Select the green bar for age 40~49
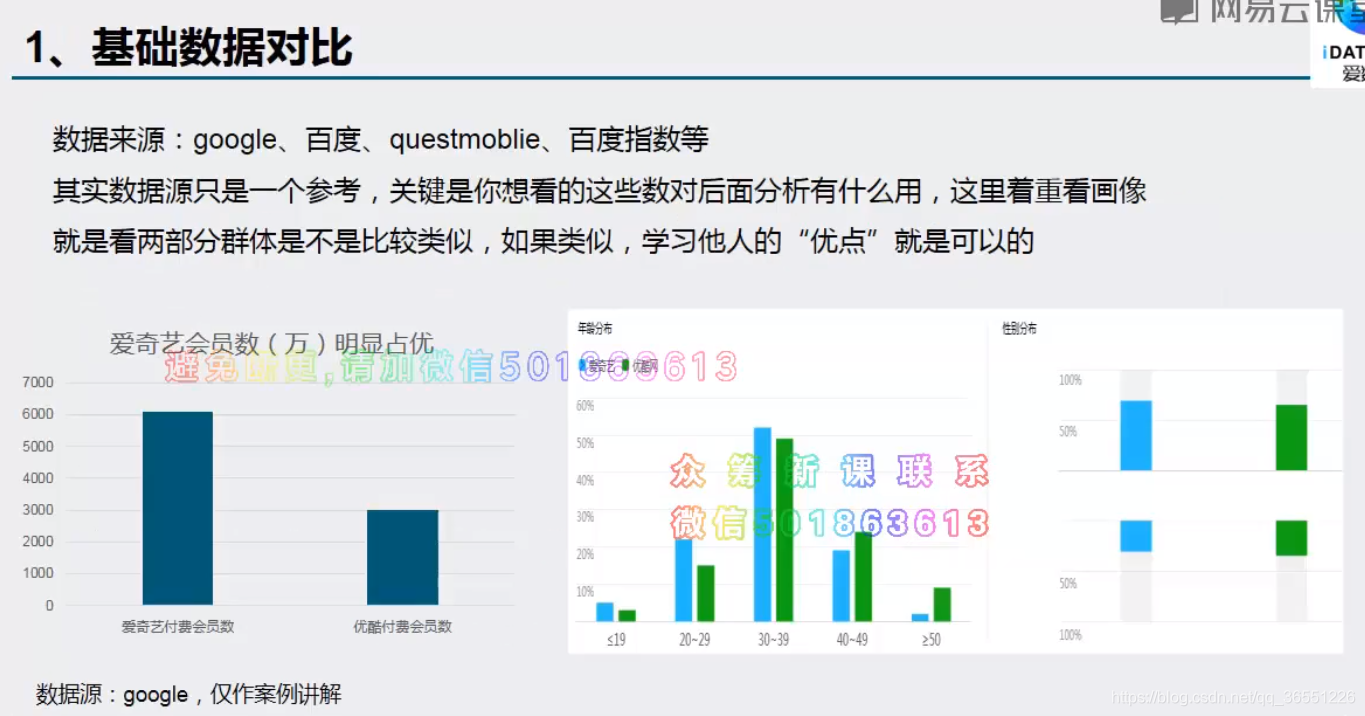 863,576
